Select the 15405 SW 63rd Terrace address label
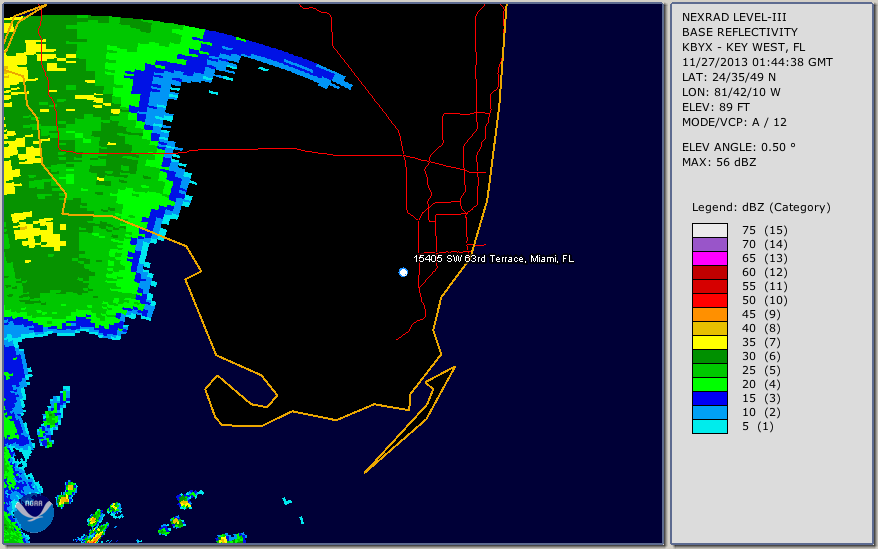The height and width of the screenshot is (549, 878). pos(493,258)
